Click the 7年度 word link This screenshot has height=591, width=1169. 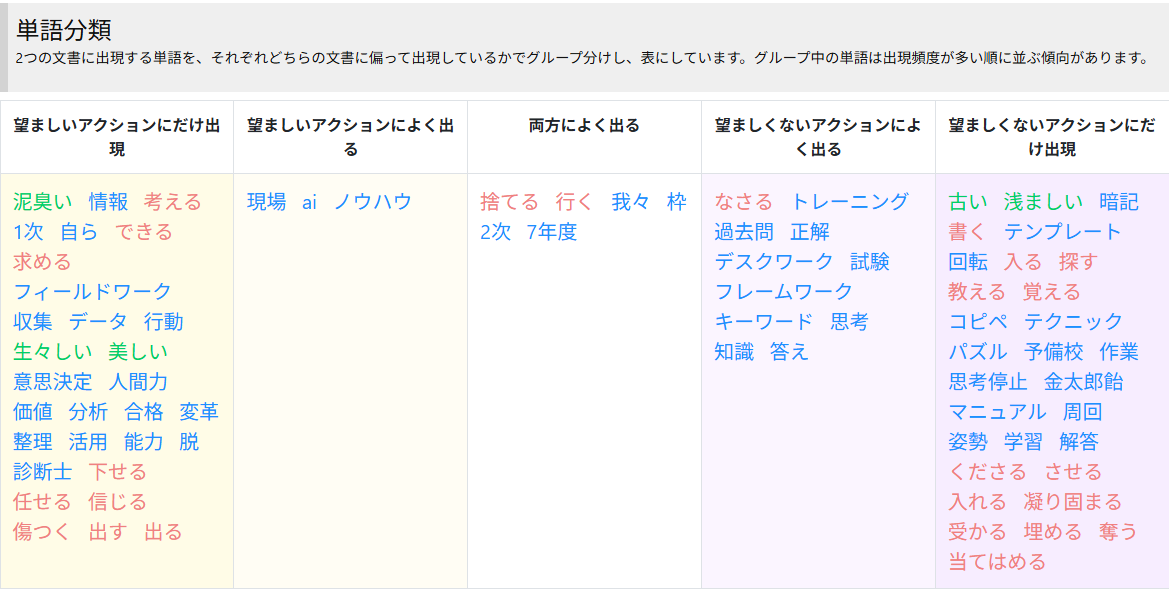(x=551, y=232)
